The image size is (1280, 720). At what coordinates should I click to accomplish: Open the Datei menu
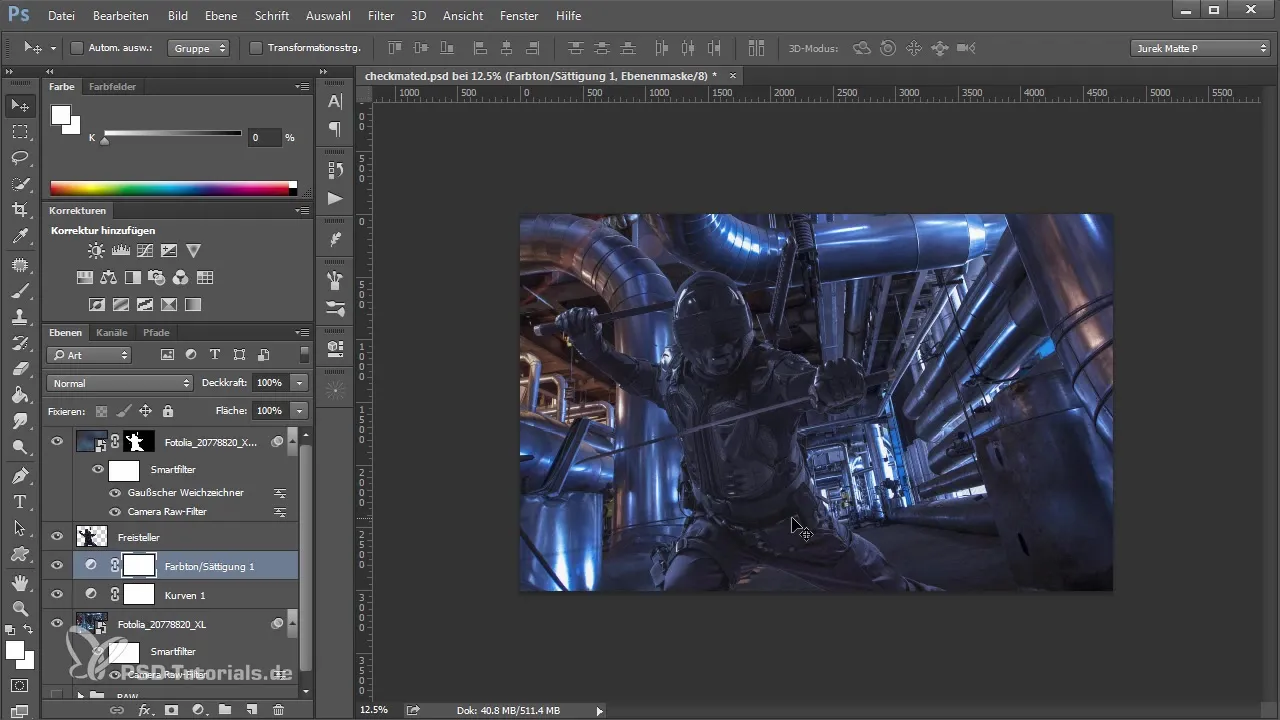tap(61, 16)
